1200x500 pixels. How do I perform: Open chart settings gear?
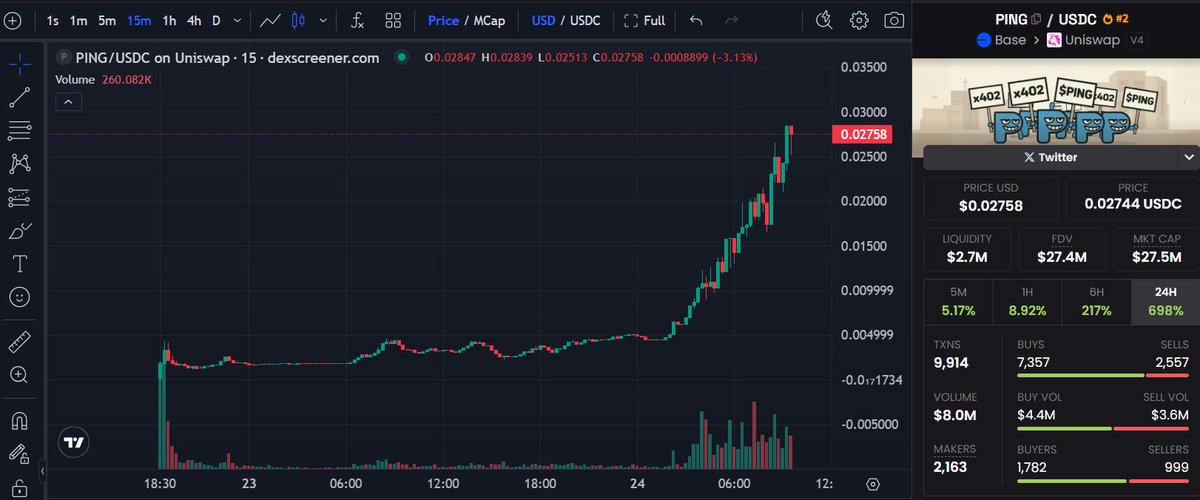pyautogui.click(x=859, y=20)
